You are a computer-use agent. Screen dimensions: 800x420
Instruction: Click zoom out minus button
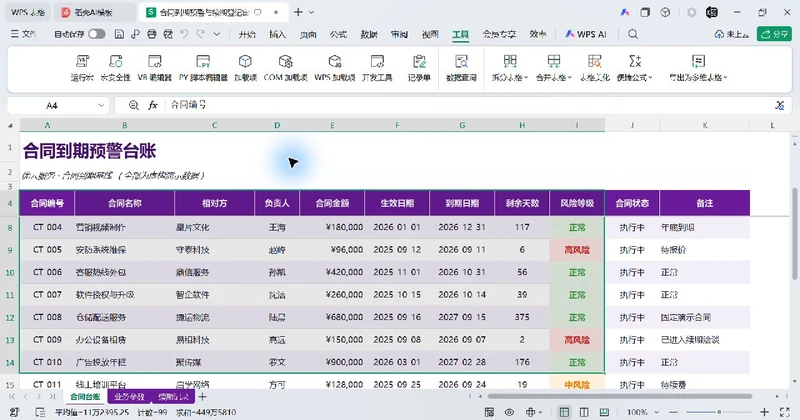click(673, 412)
